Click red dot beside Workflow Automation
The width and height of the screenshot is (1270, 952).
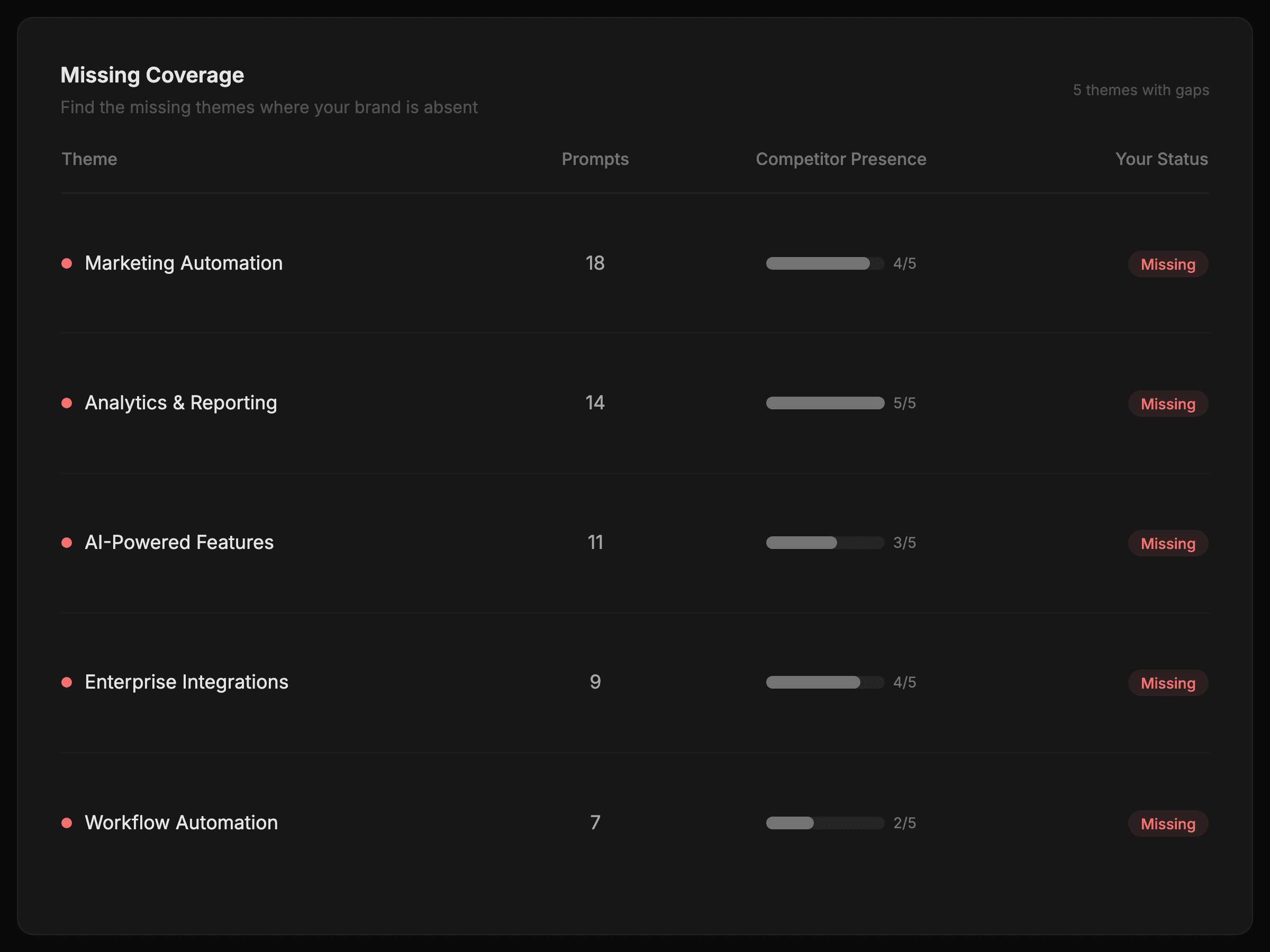click(x=67, y=823)
